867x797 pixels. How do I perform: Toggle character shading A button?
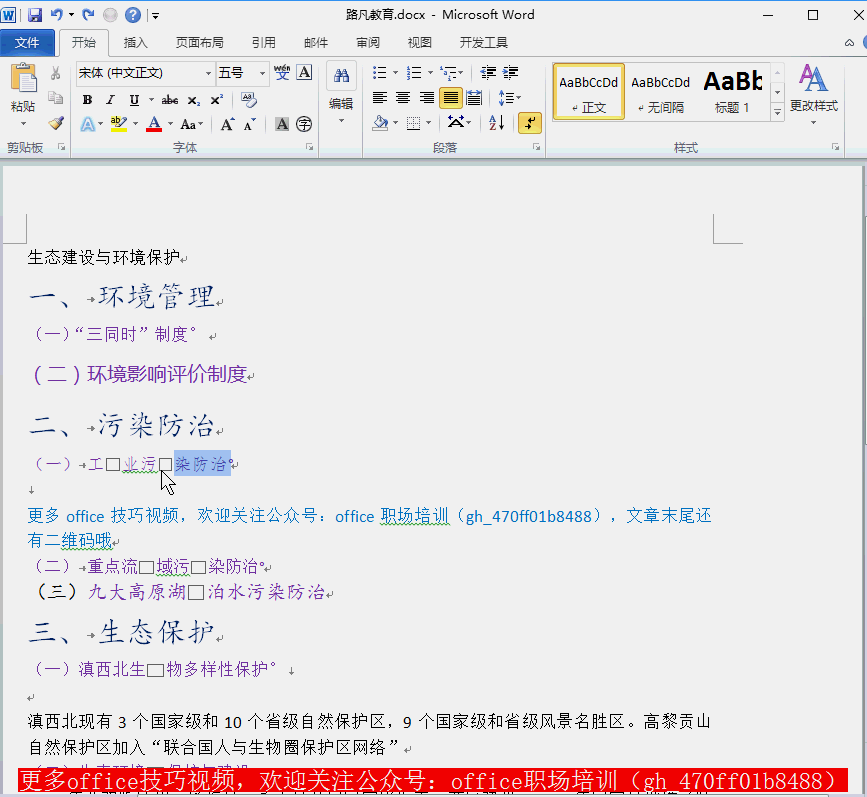click(282, 124)
